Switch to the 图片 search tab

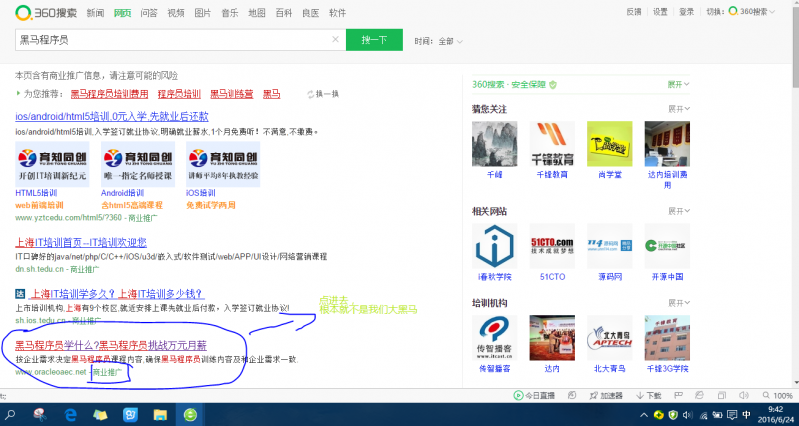click(202, 13)
